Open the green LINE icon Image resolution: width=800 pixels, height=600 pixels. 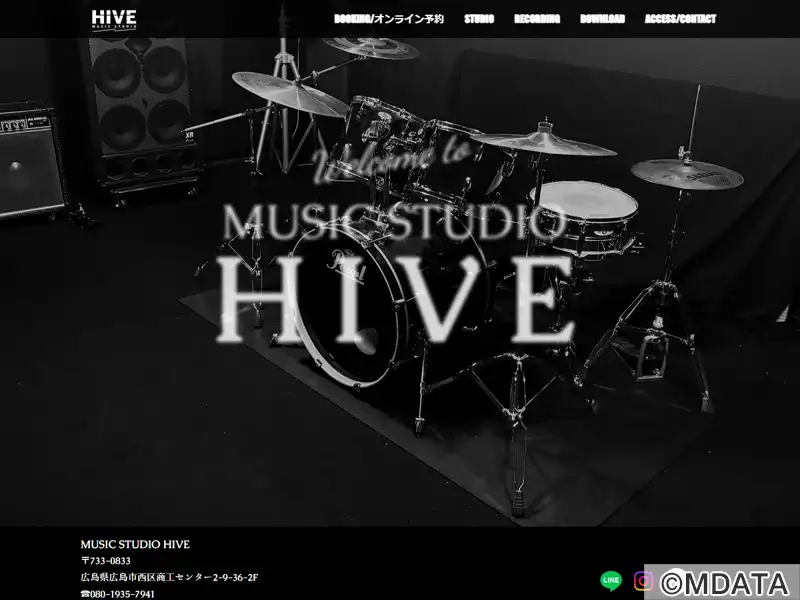pos(611,580)
